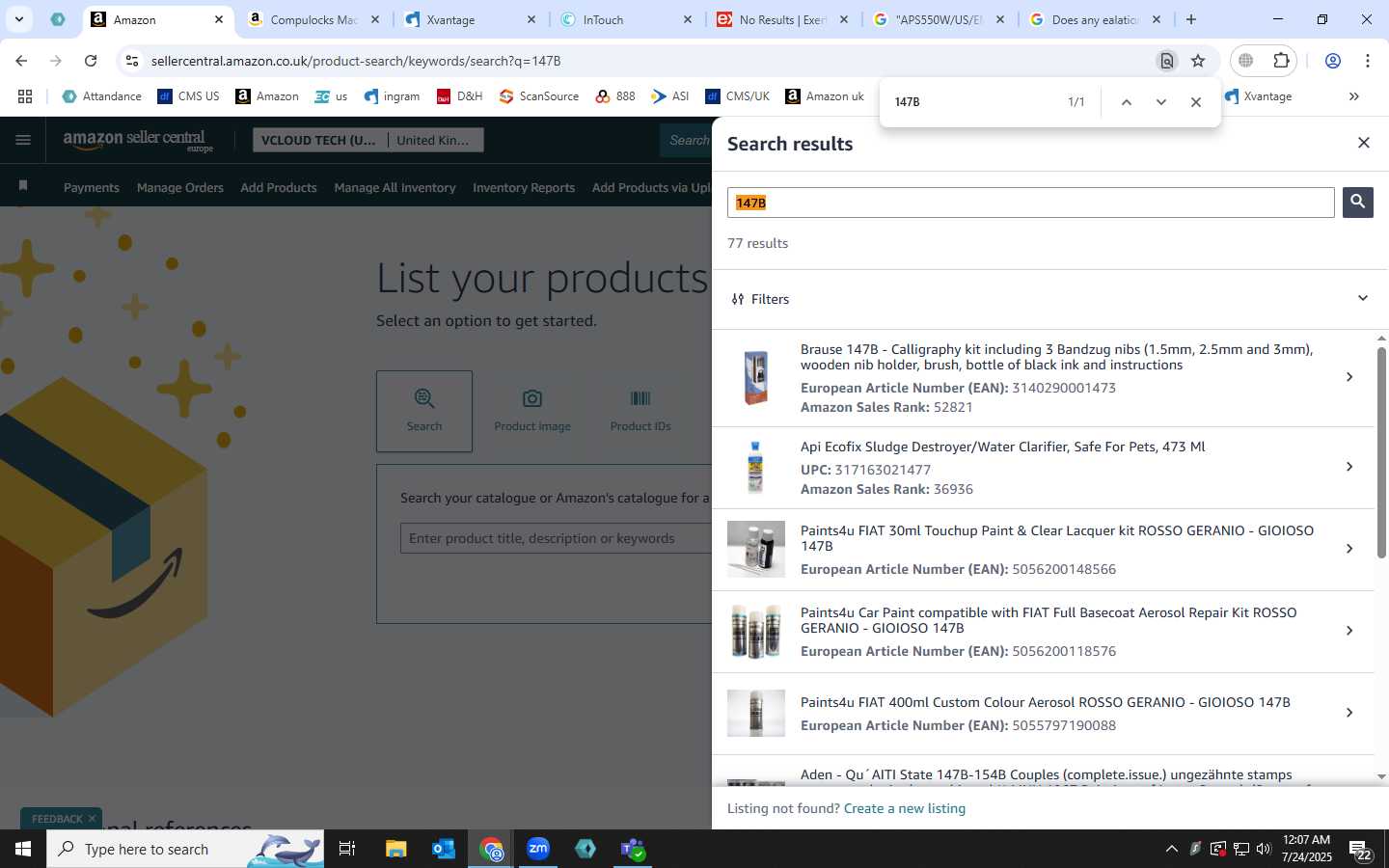The width and height of the screenshot is (1389, 868).
Task: Open the apps grid icon in bookmarks bar
Action: click(25, 96)
